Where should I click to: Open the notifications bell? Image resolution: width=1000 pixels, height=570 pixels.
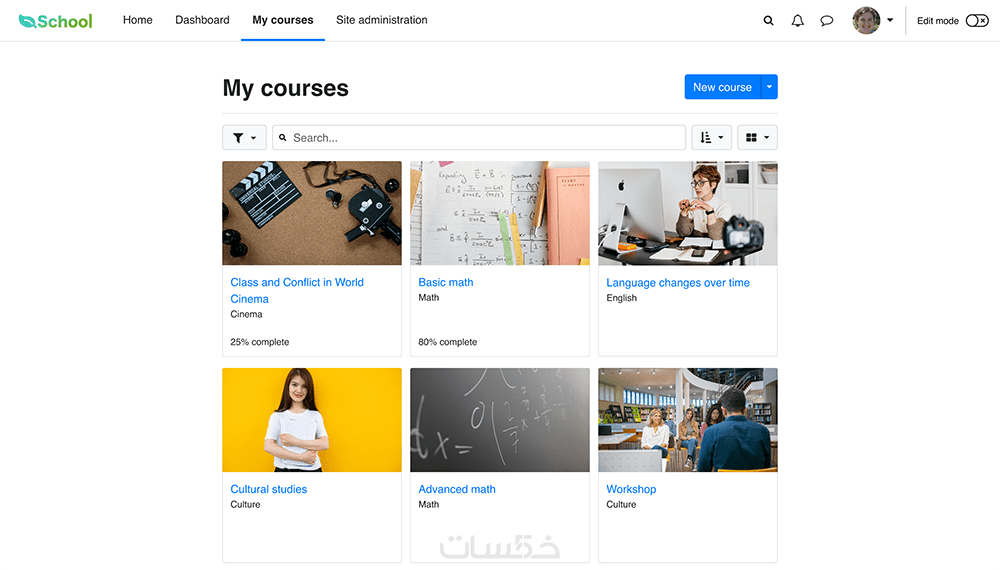tap(797, 20)
